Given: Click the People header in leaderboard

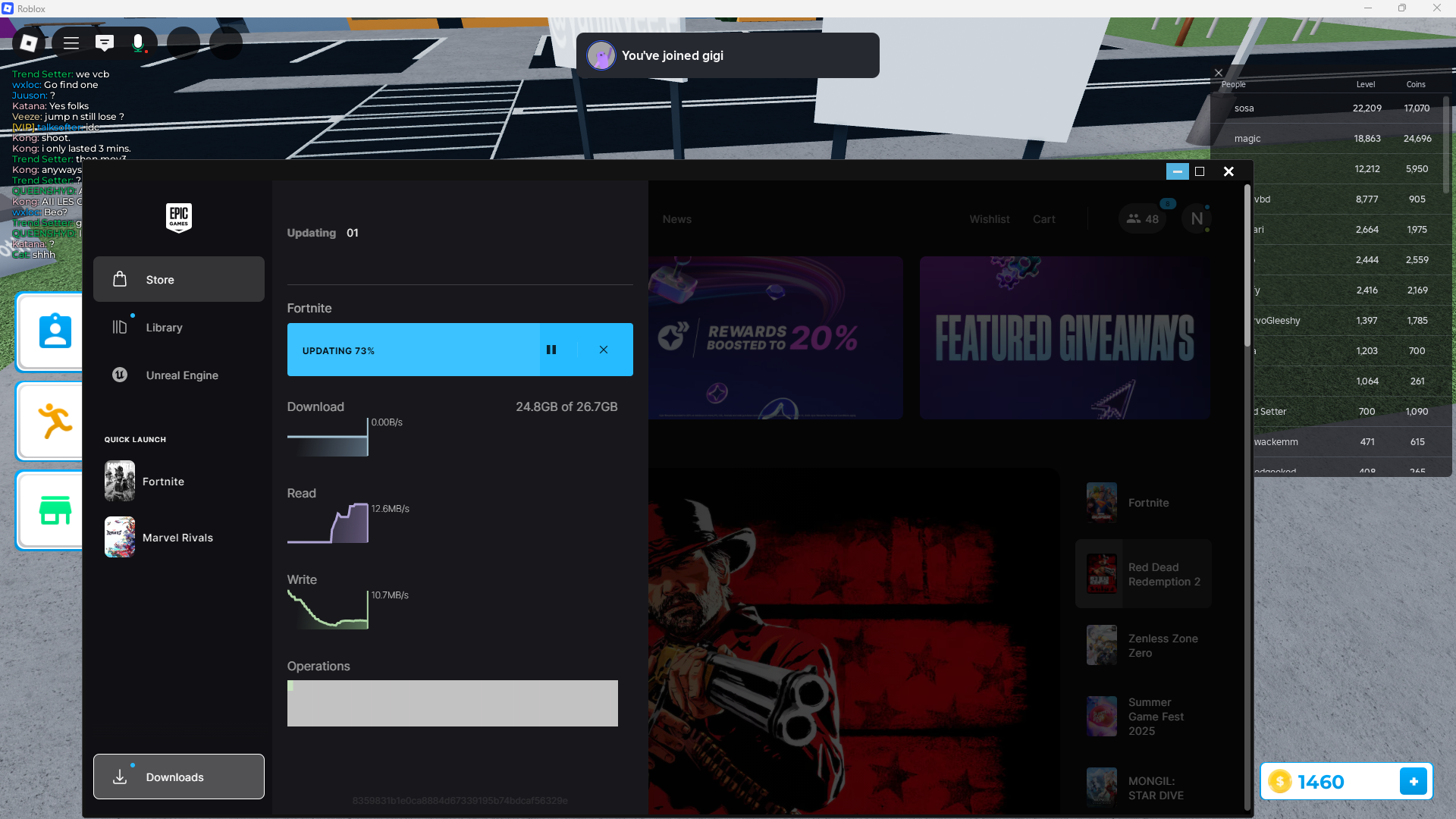Looking at the screenshot, I should (1234, 84).
